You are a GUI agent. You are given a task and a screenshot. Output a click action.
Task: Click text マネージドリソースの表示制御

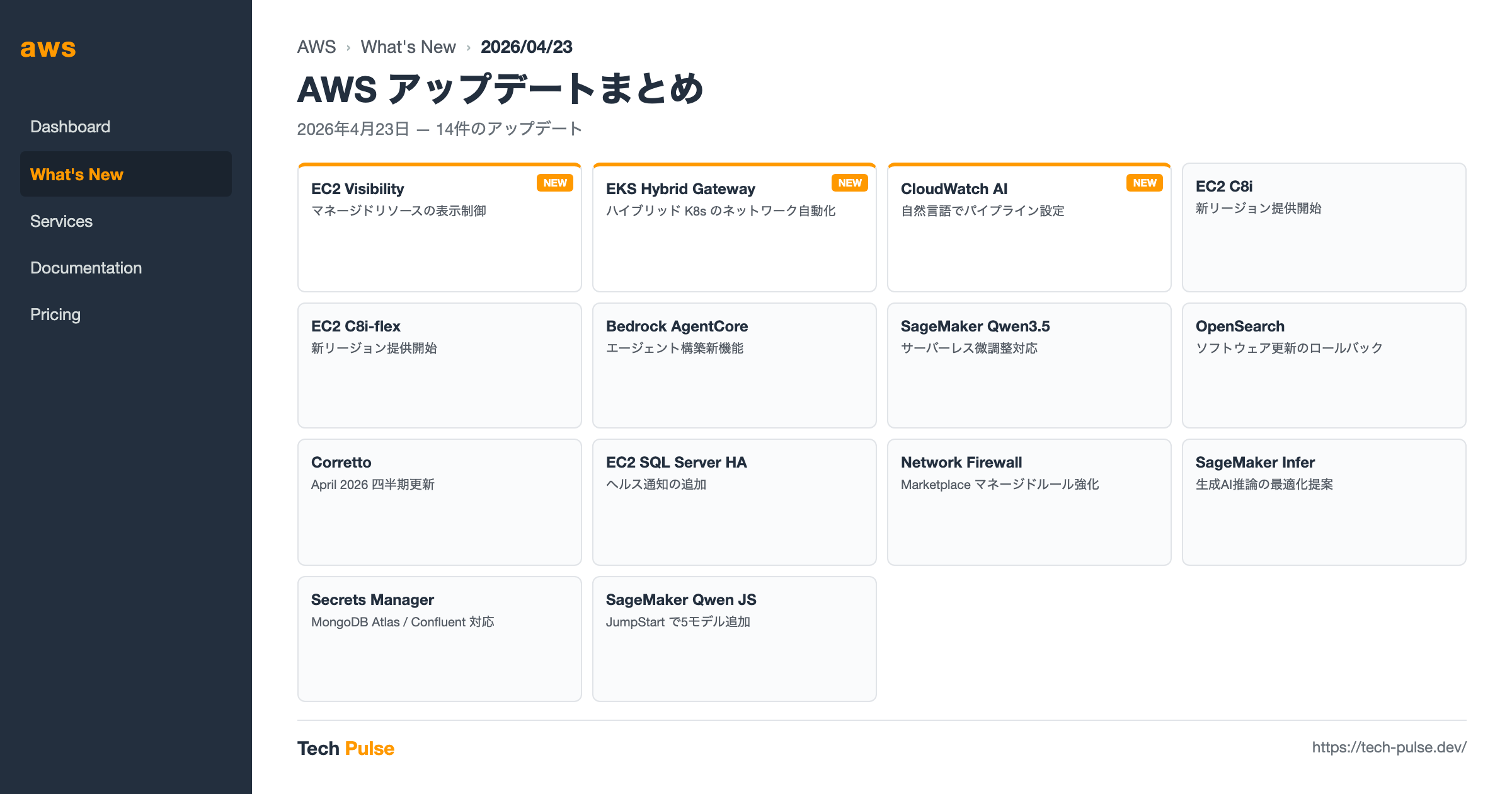399,210
